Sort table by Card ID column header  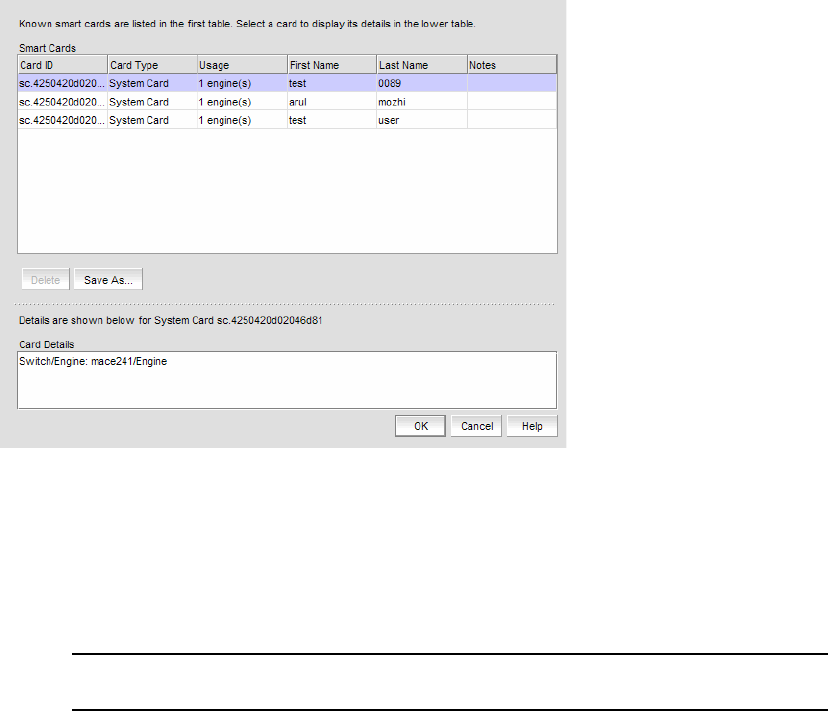[x=61, y=65]
